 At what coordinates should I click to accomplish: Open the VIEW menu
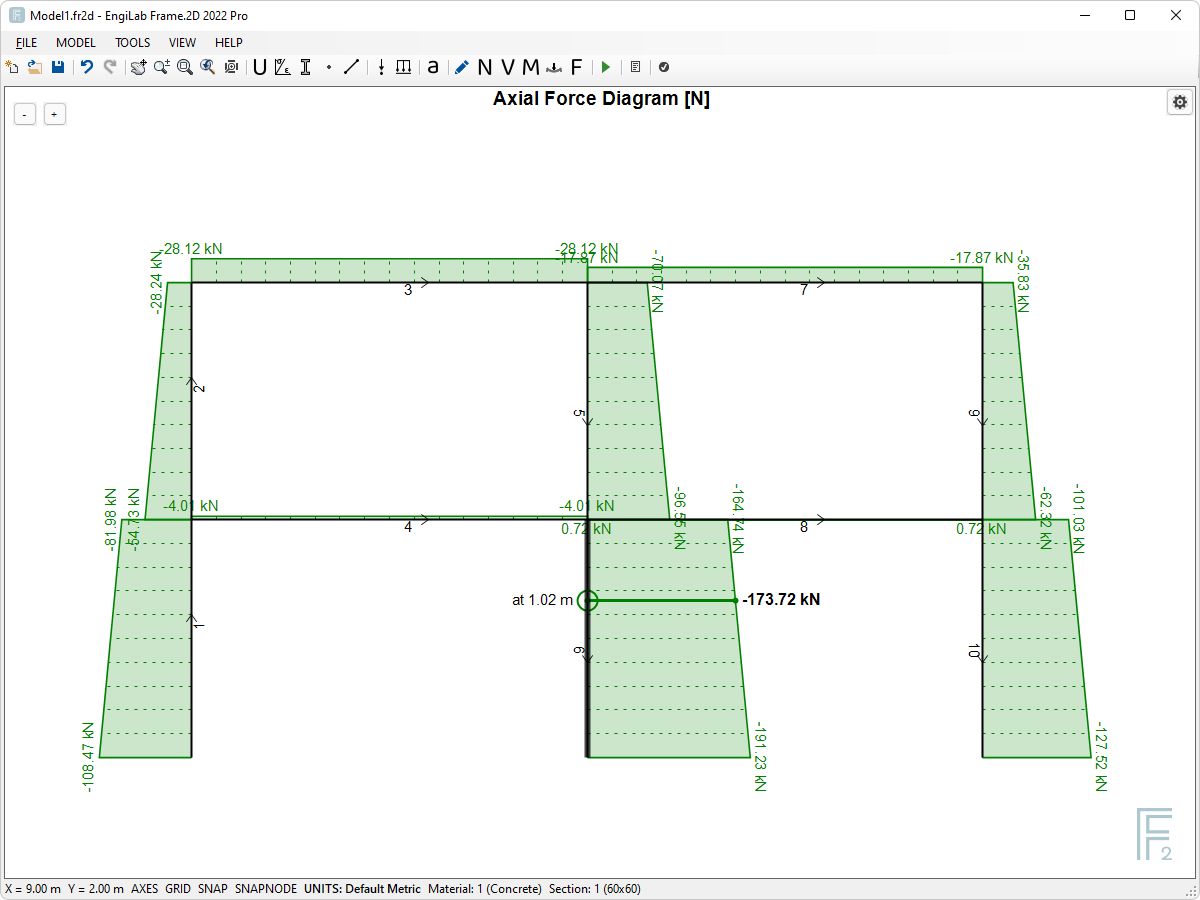[182, 42]
